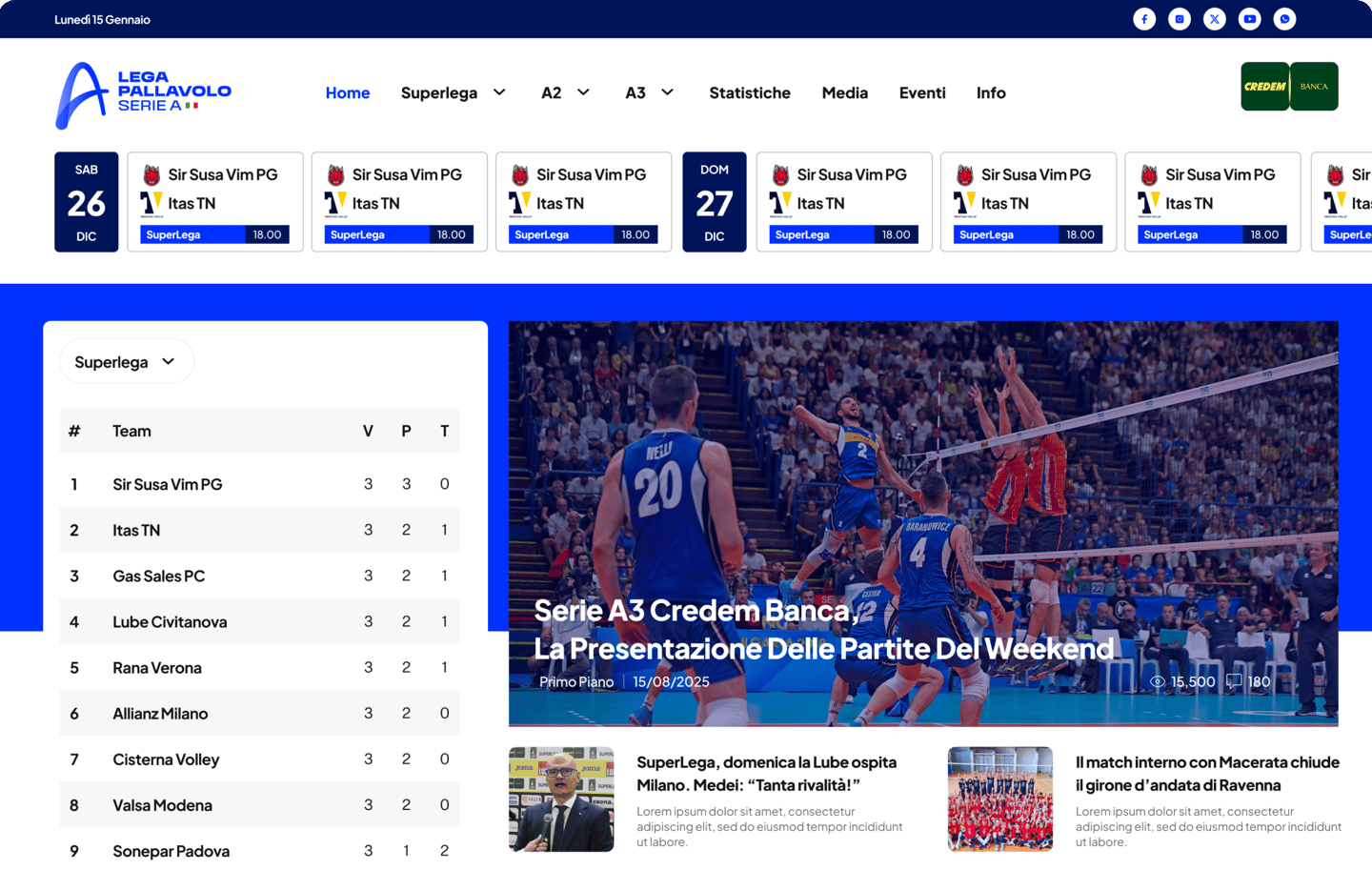
Task: Select the Lube Civitanova standings row
Action: click(259, 621)
